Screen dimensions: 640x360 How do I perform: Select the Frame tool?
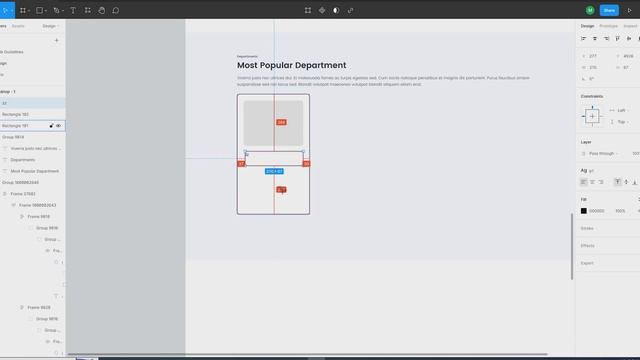[x=23, y=10]
